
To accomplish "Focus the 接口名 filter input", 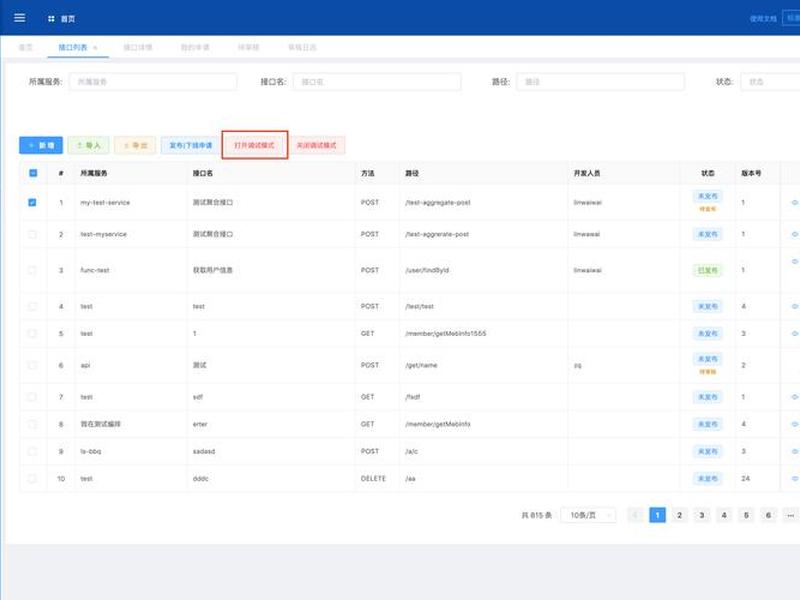I will point(377,82).
